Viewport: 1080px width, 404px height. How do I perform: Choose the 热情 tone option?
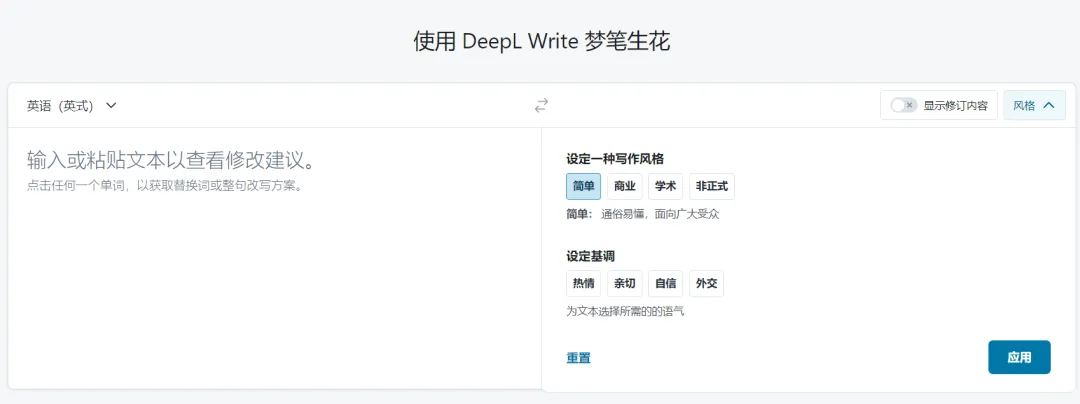[x=583, y=283]
